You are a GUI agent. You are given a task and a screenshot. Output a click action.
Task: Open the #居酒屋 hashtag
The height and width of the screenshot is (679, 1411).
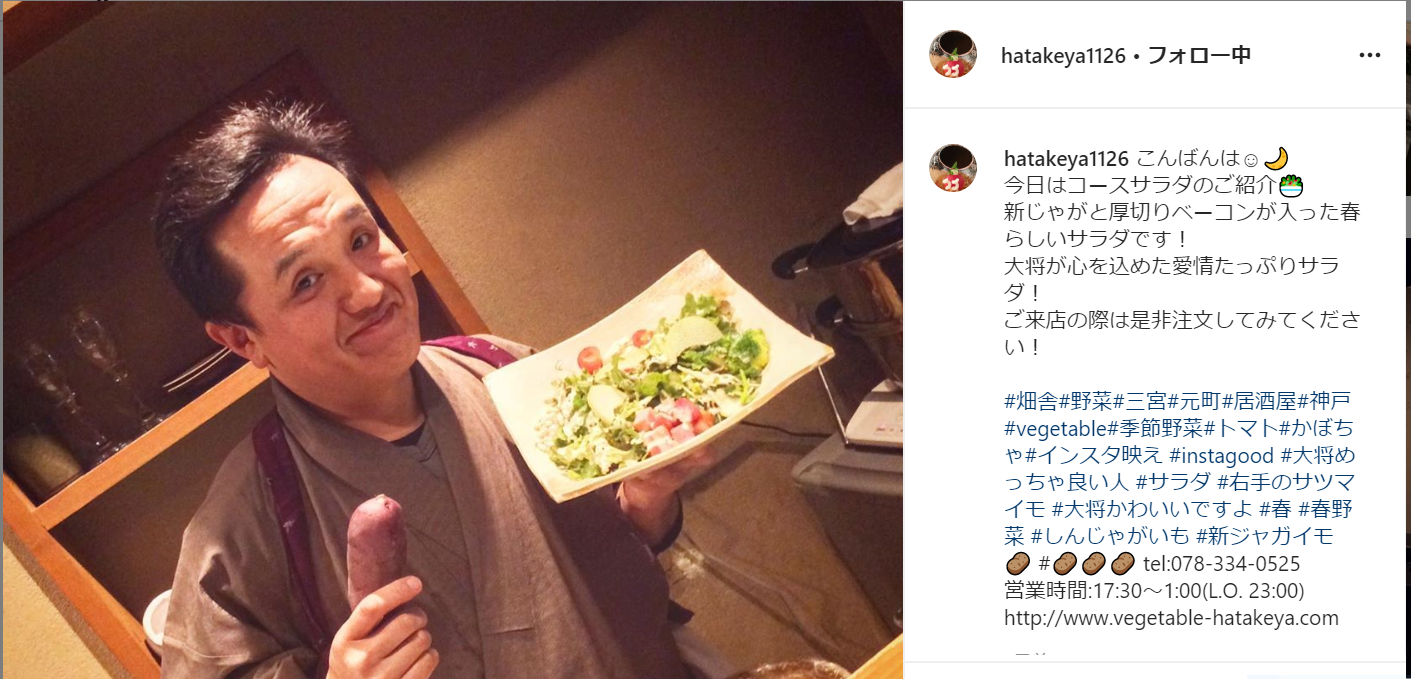1260,402
